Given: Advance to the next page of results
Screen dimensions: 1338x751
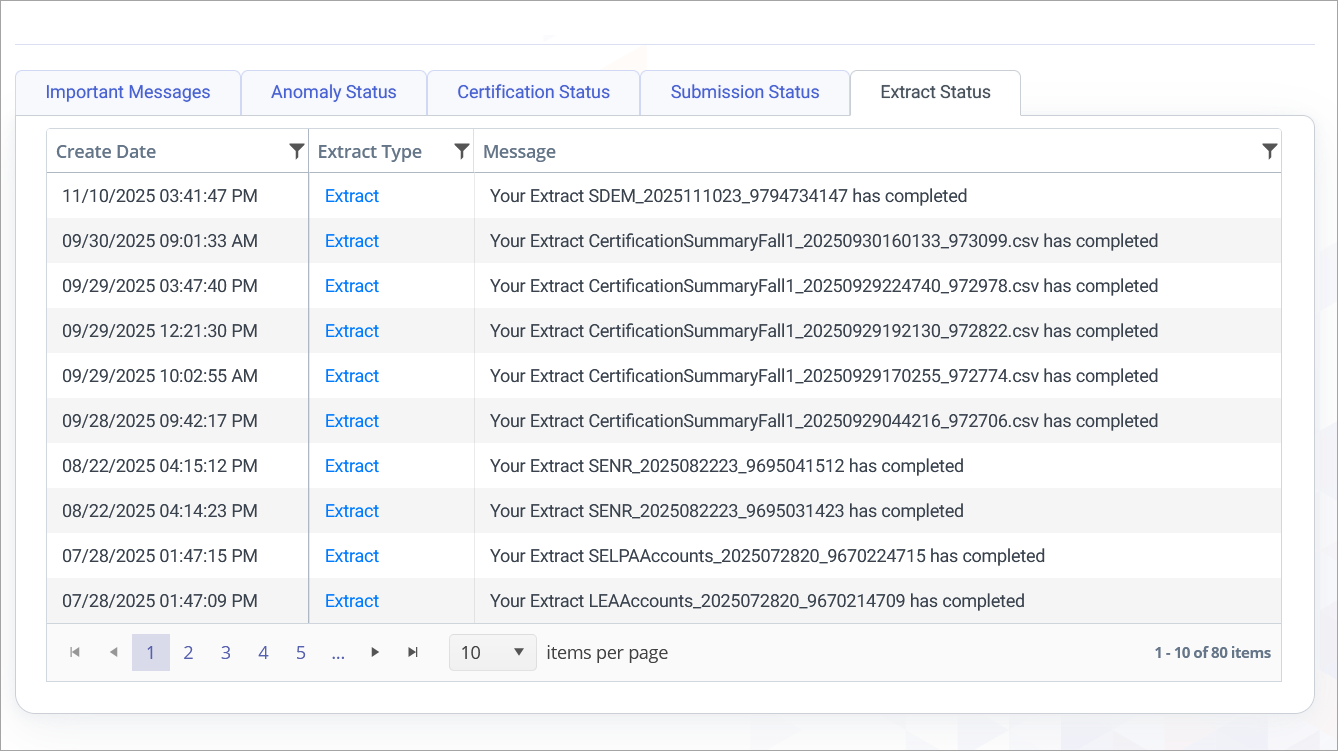Looking at the screenshot, I should coord(375,651).
